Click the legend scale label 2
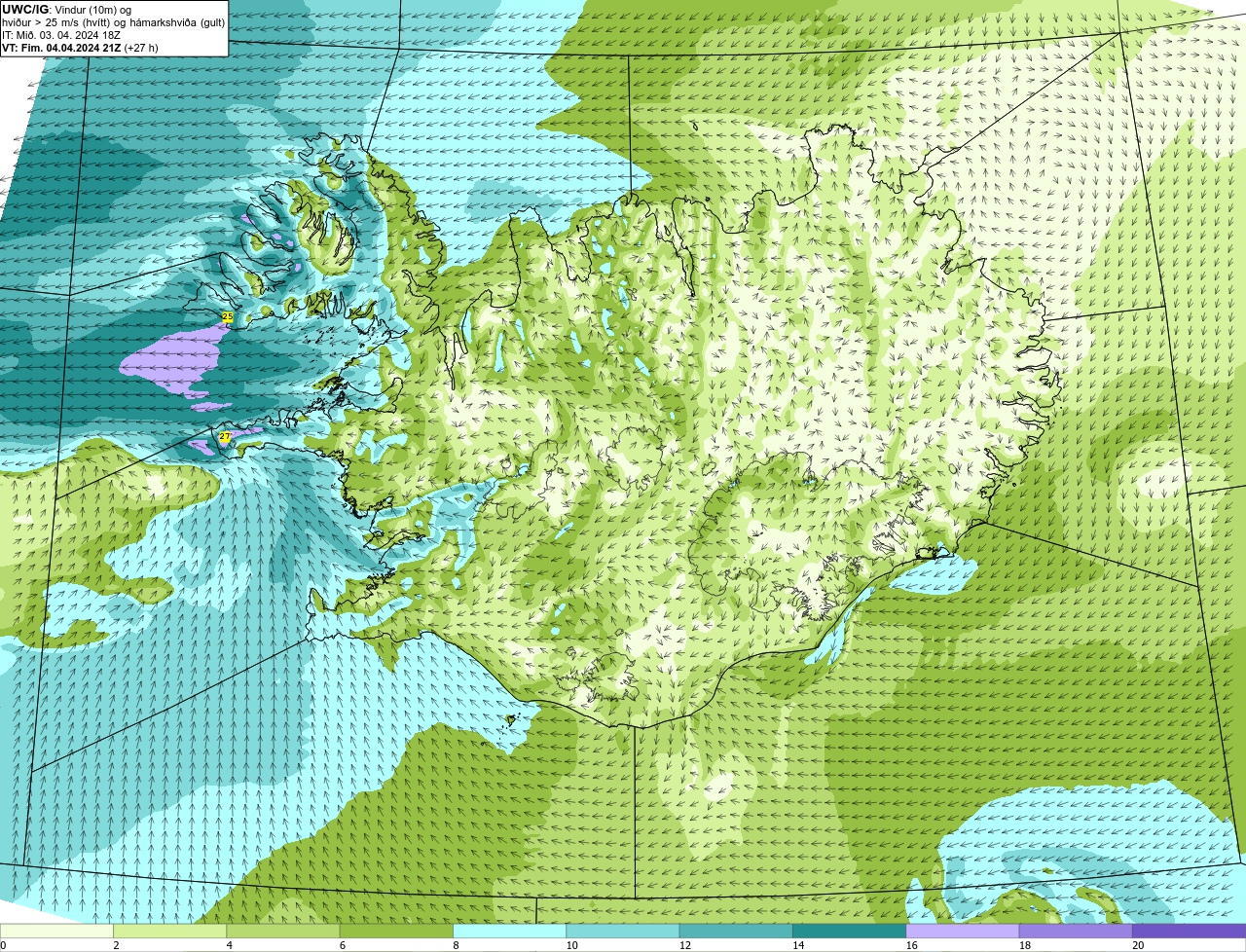Image resolution: width=1246 pixels, height=952 pixels. pos(116,945)
